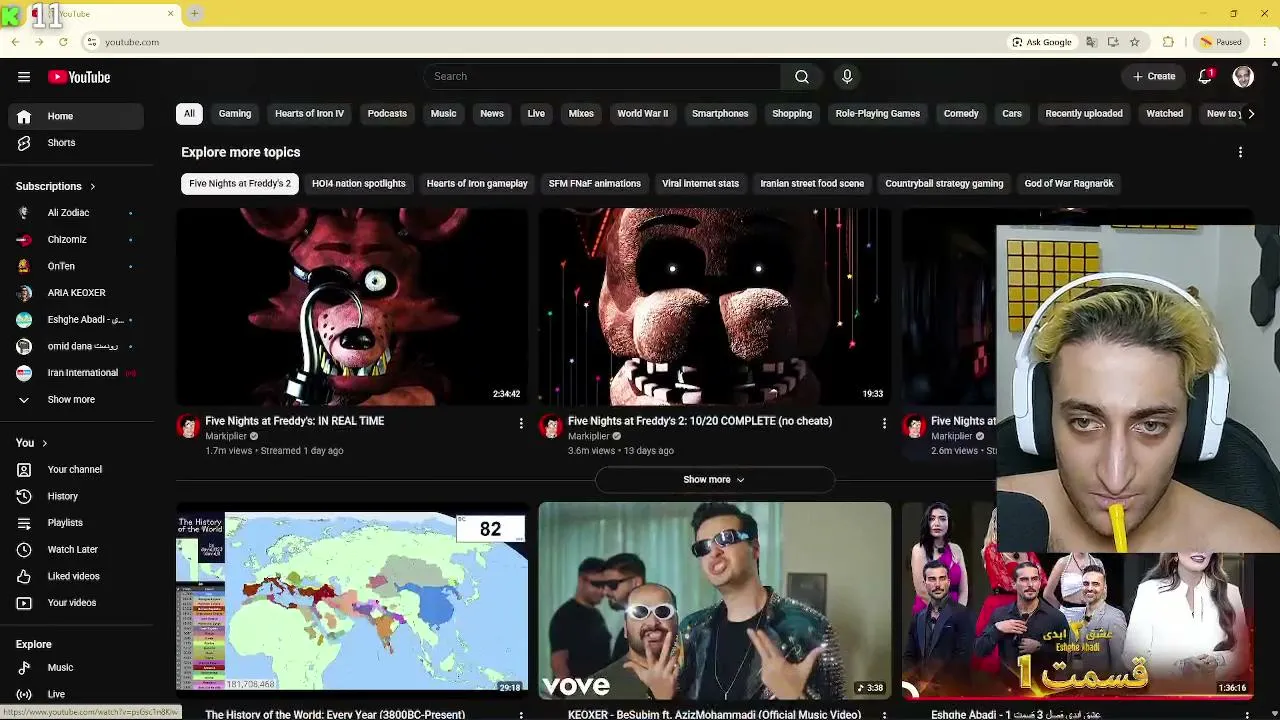1280x720 pixels.
Task: Open Shorts in the sidebar
Action: [x=75, y=143]
